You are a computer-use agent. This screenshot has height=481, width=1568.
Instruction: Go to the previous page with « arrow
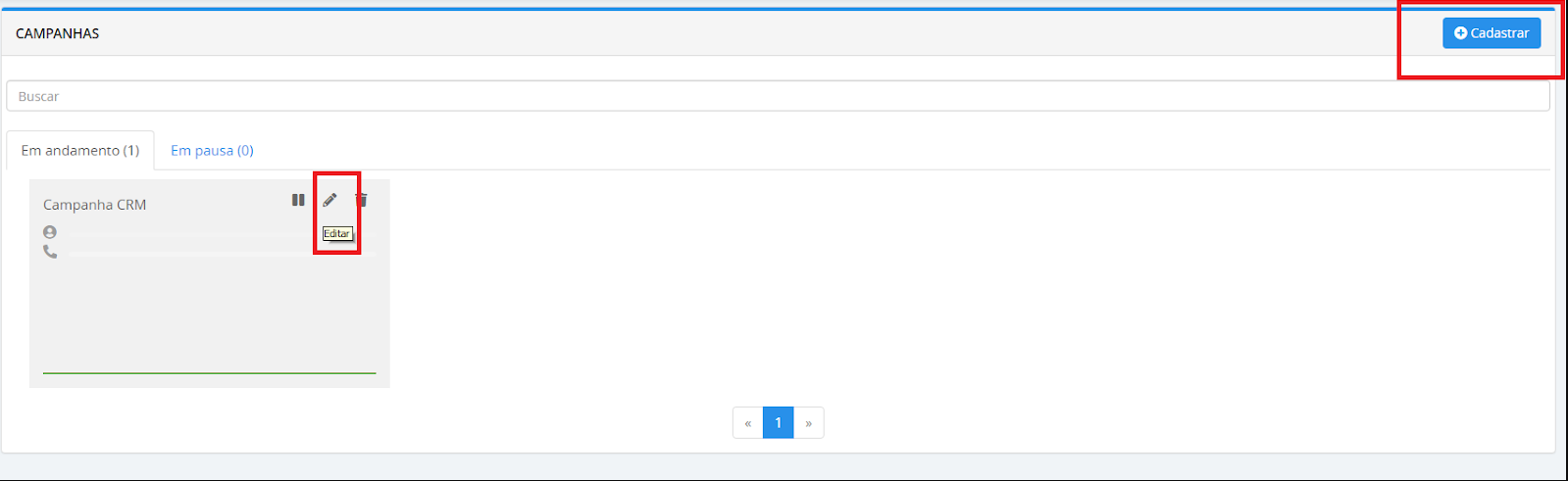748,423
